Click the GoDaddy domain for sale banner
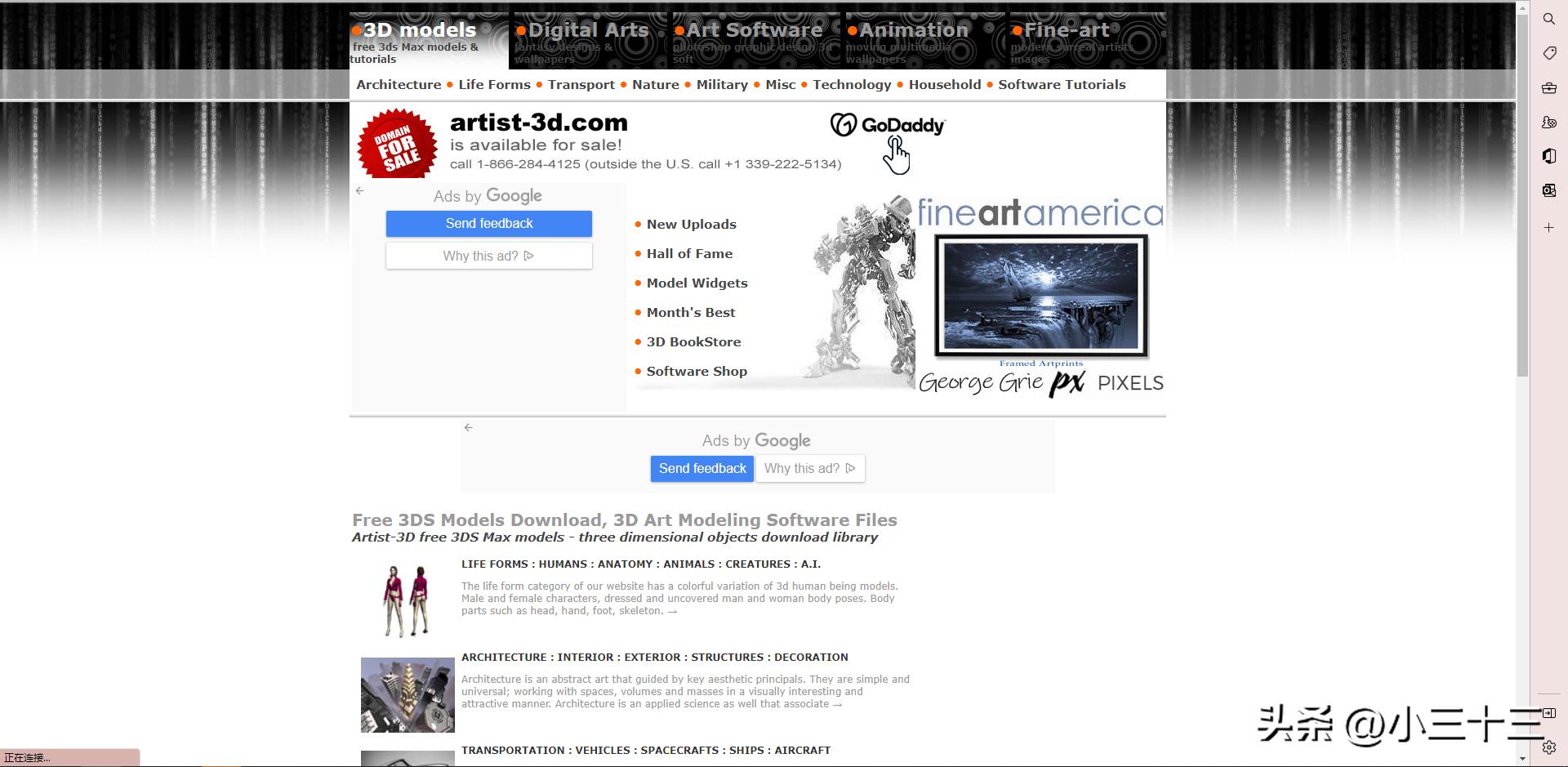1568x767 pixels. [653, 142]
